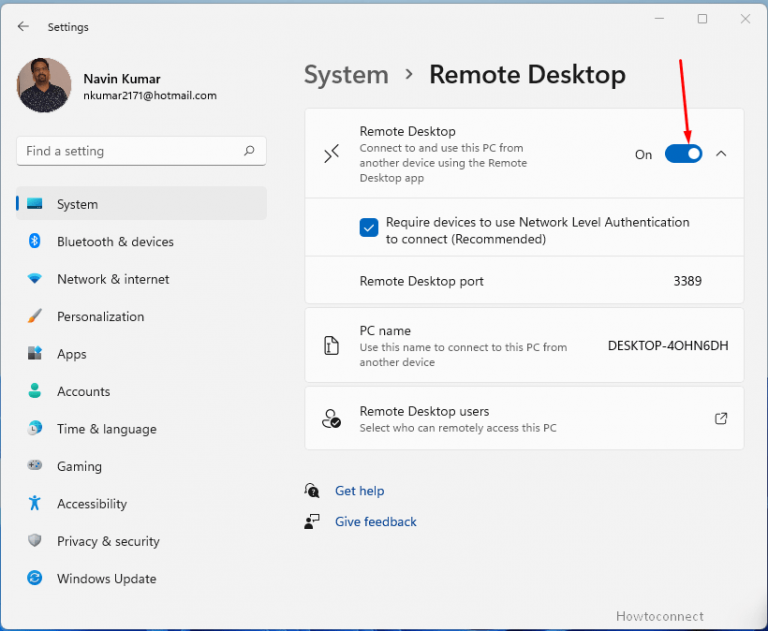Click the Gaming controller icon
Image resolution: width=768 pixels, height=631 pixels.
tap(34, 465)
